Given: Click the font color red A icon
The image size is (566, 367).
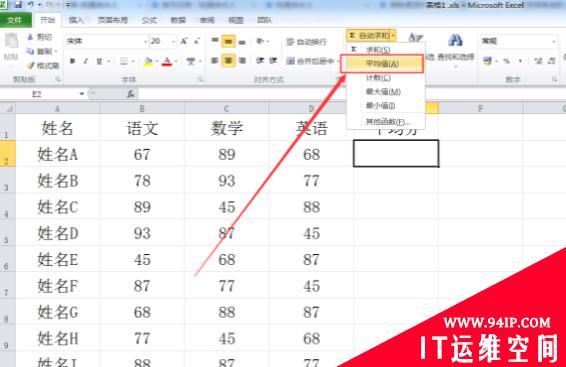Looking at the screenshot, I should pyautogui.click(x=167, y=61).
